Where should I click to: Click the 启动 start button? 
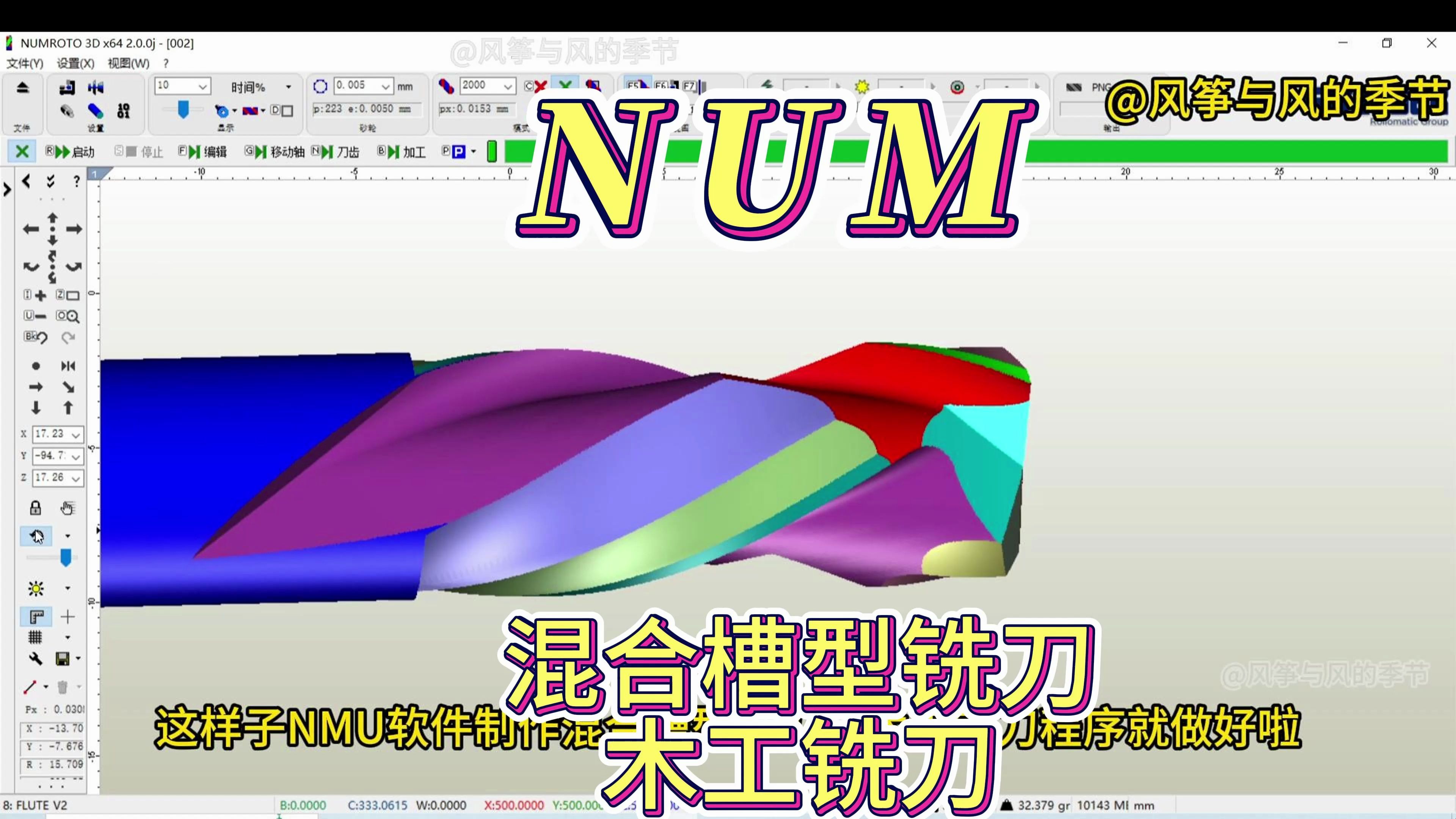[70, 152]
